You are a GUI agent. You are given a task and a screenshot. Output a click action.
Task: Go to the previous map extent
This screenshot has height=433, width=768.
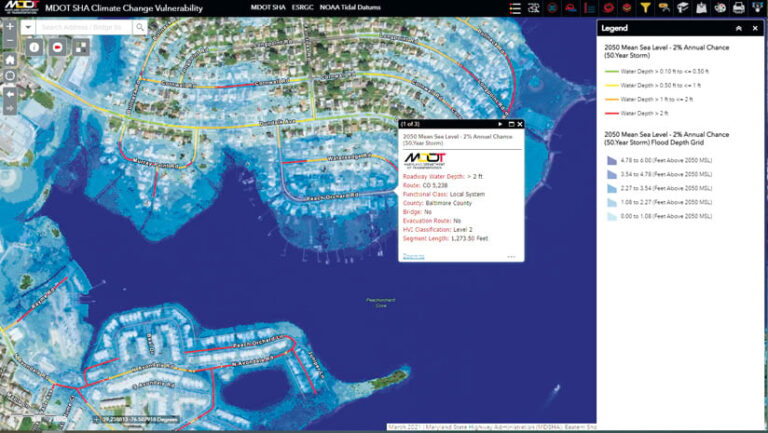point(10,94)
